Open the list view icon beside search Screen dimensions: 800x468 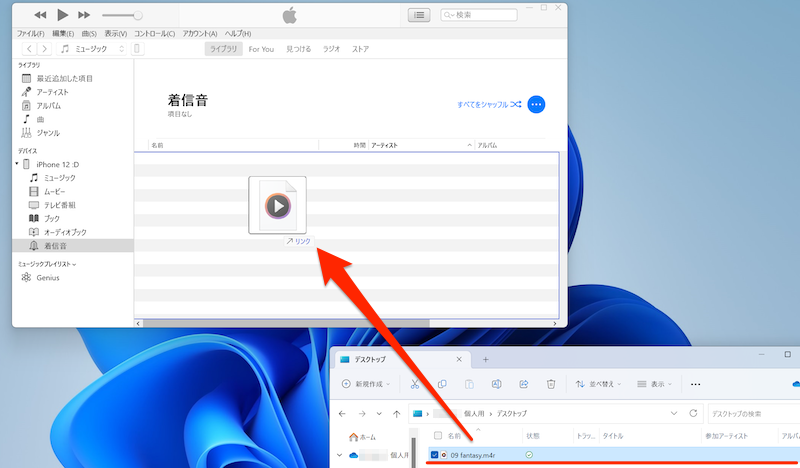tap(420, 15)
